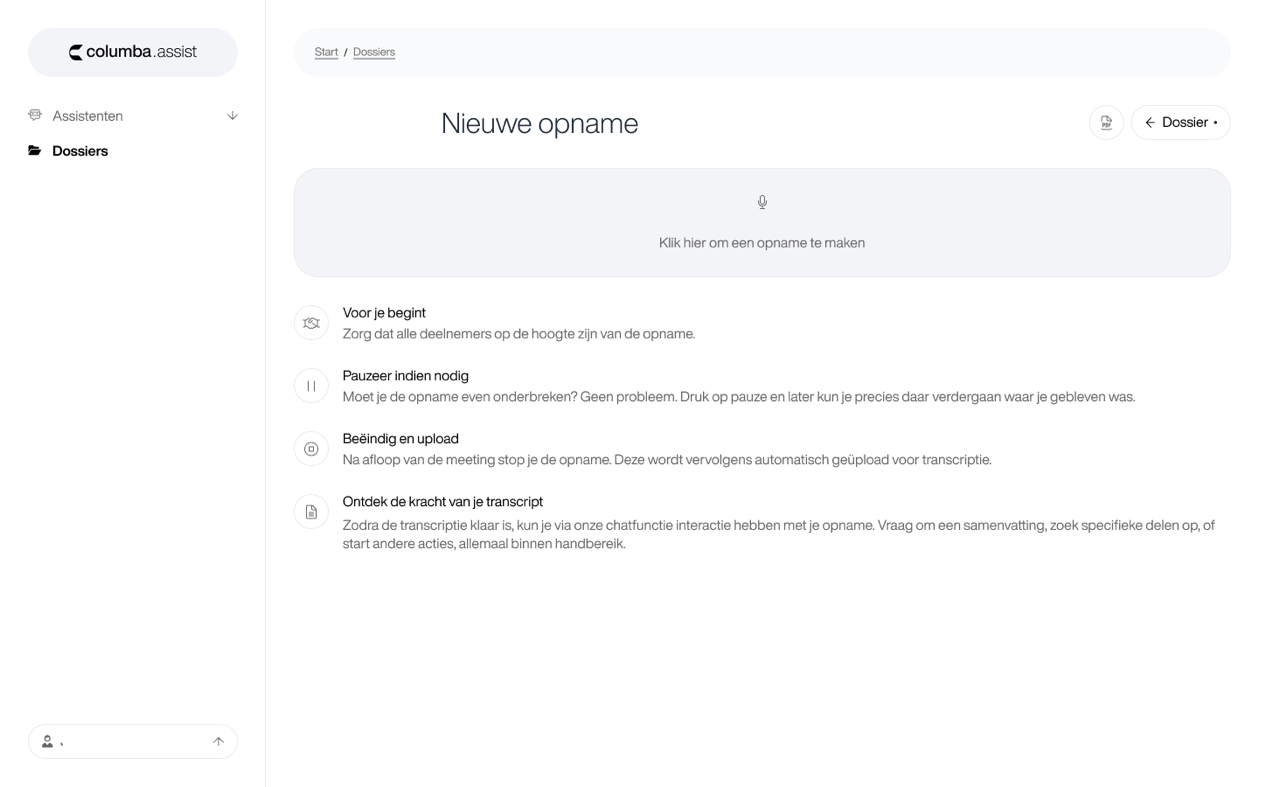Expand the Assistenten section with the down arrow
The image size is (1280, 787).
(233, 116)
